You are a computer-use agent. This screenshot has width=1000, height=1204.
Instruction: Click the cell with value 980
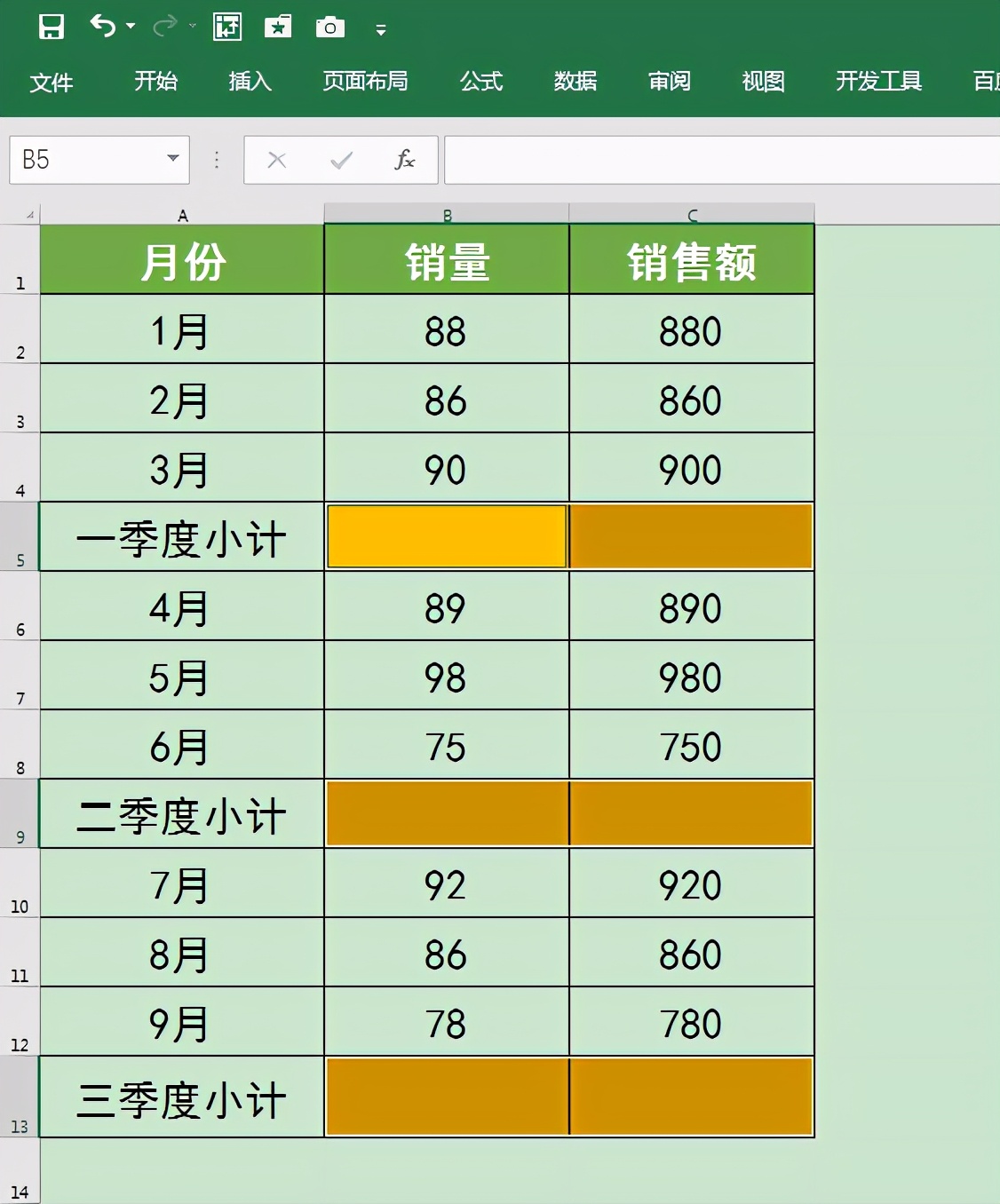point(692,676)
